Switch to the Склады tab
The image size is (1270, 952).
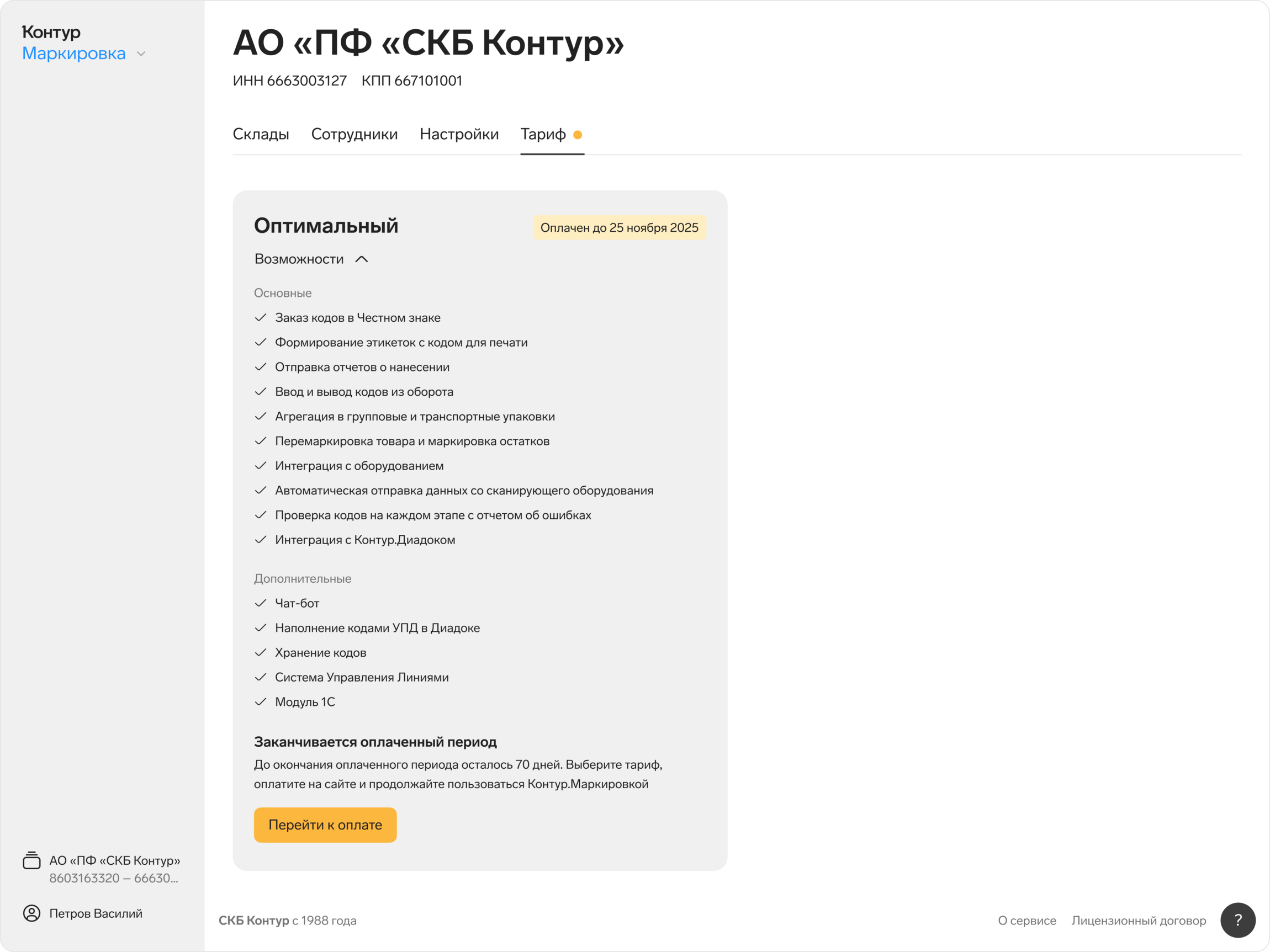261,134
